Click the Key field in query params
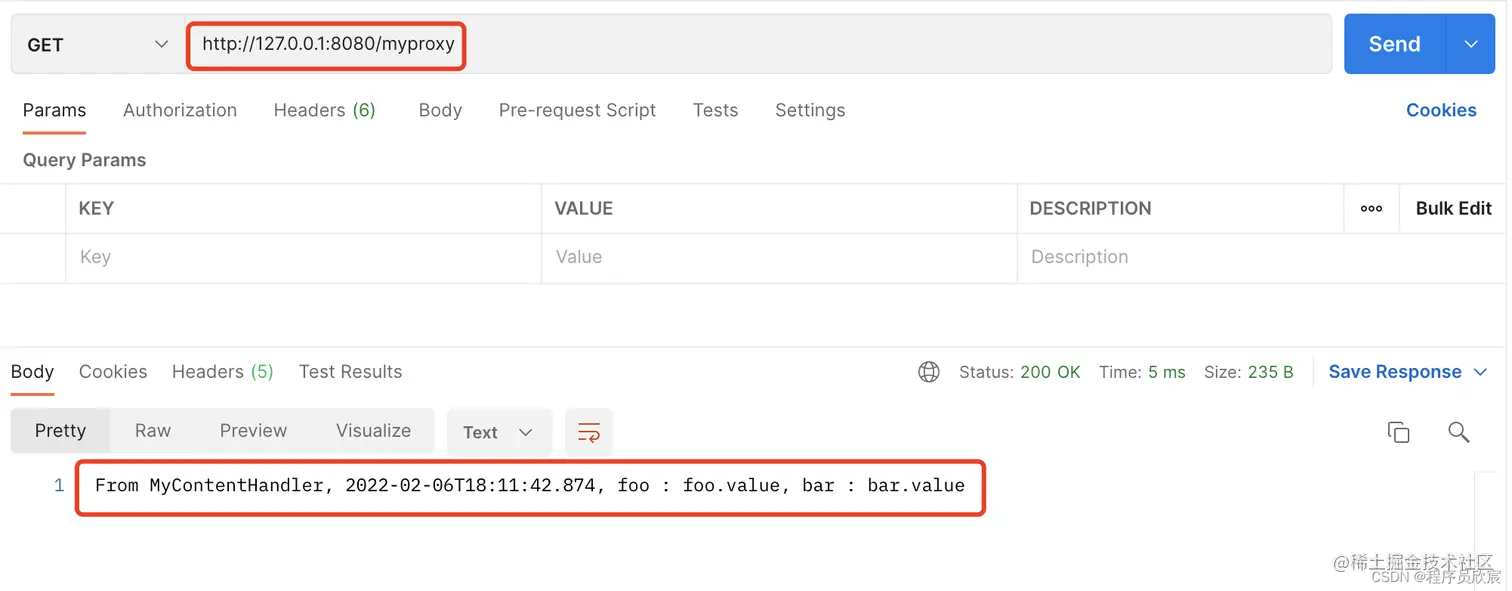1512x591 pixels. click(x=303, y=257)
